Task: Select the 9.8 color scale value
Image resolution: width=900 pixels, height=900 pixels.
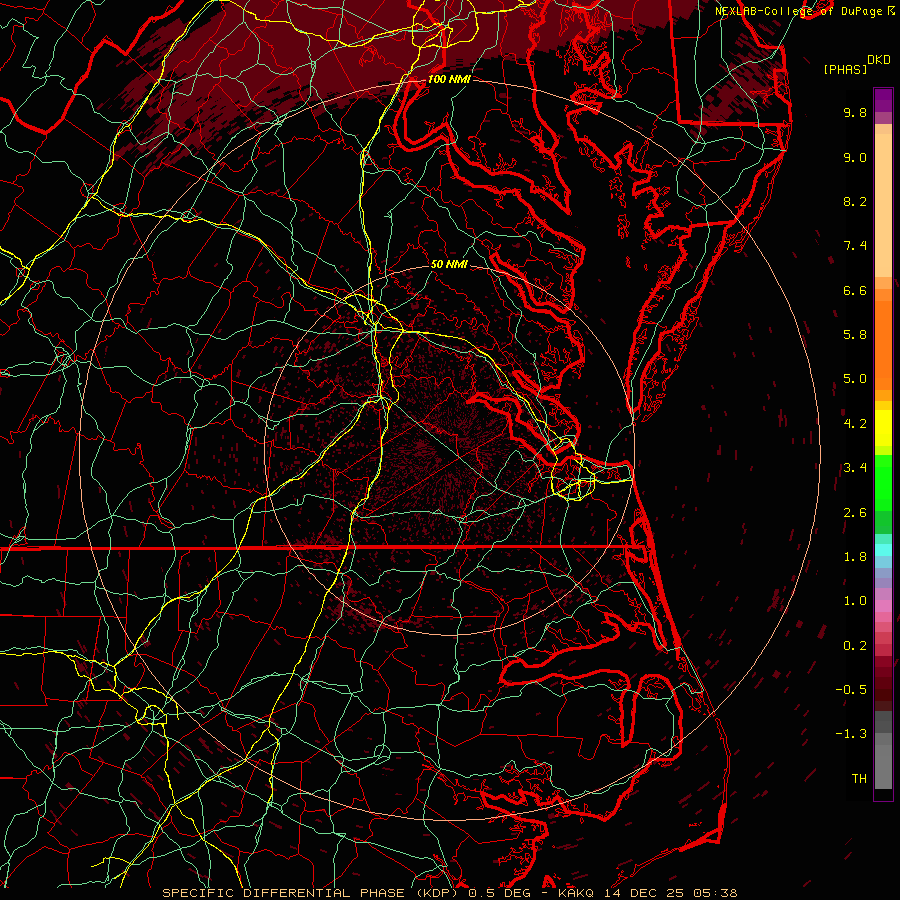Action: coord(855,112)
